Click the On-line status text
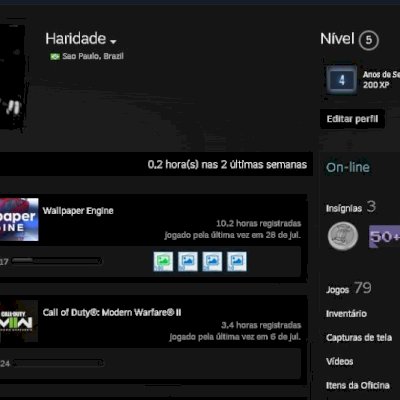This screenshot has width=400, height=400. 348,167
